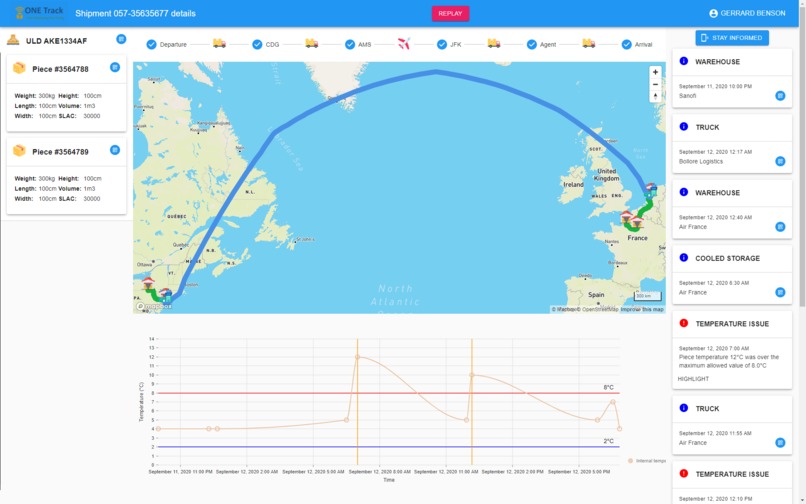Click the 12°C peak point on chart
The width and height of the screenshot is (806, 504).
click(358, 357)
